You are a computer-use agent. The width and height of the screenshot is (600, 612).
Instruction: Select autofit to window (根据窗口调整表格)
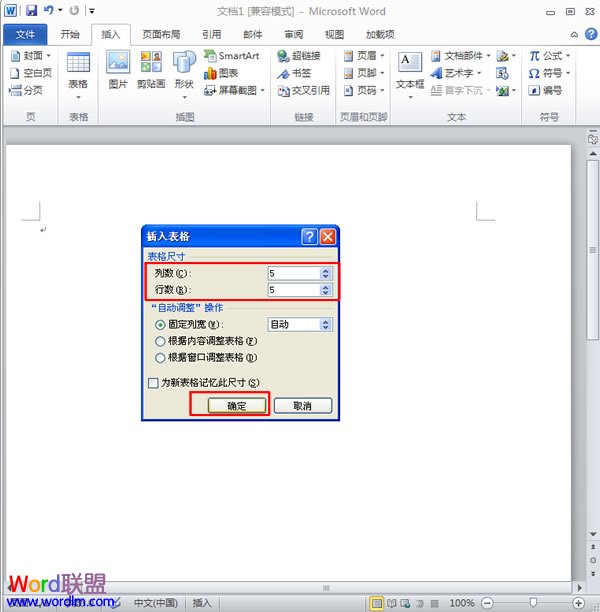click(x=160, y=358)
